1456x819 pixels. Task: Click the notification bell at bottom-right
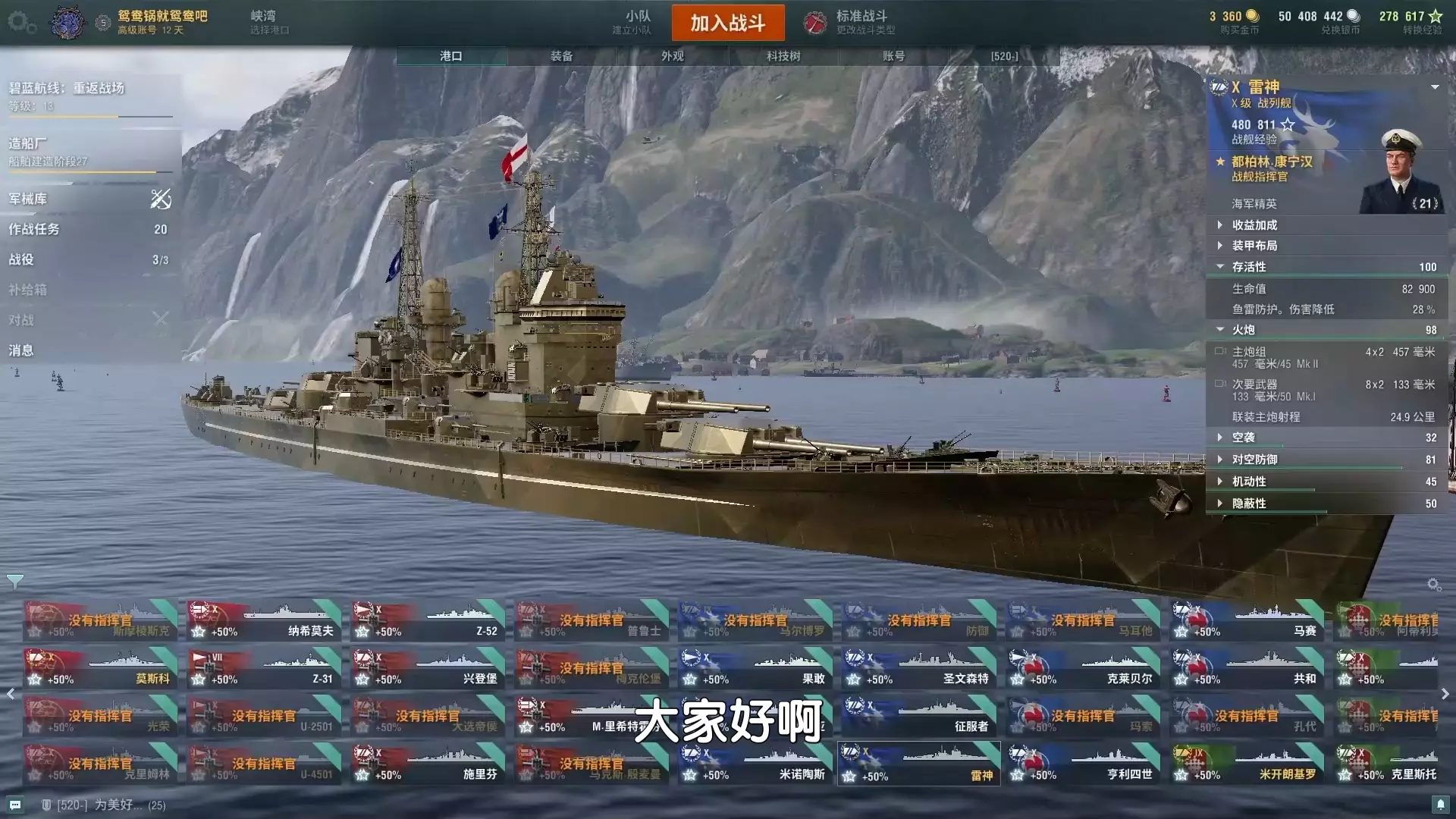click(x=1440, y=804)
